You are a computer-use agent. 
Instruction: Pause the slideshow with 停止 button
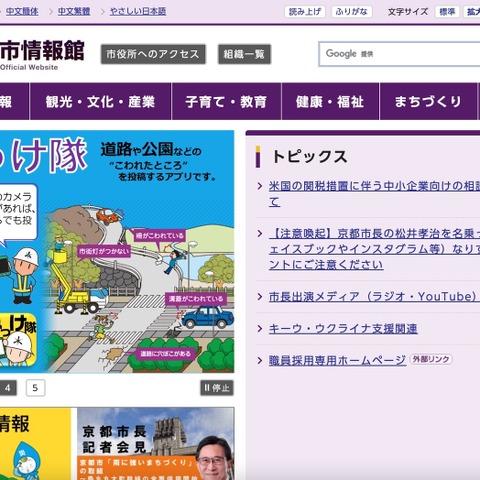point(217,388)
